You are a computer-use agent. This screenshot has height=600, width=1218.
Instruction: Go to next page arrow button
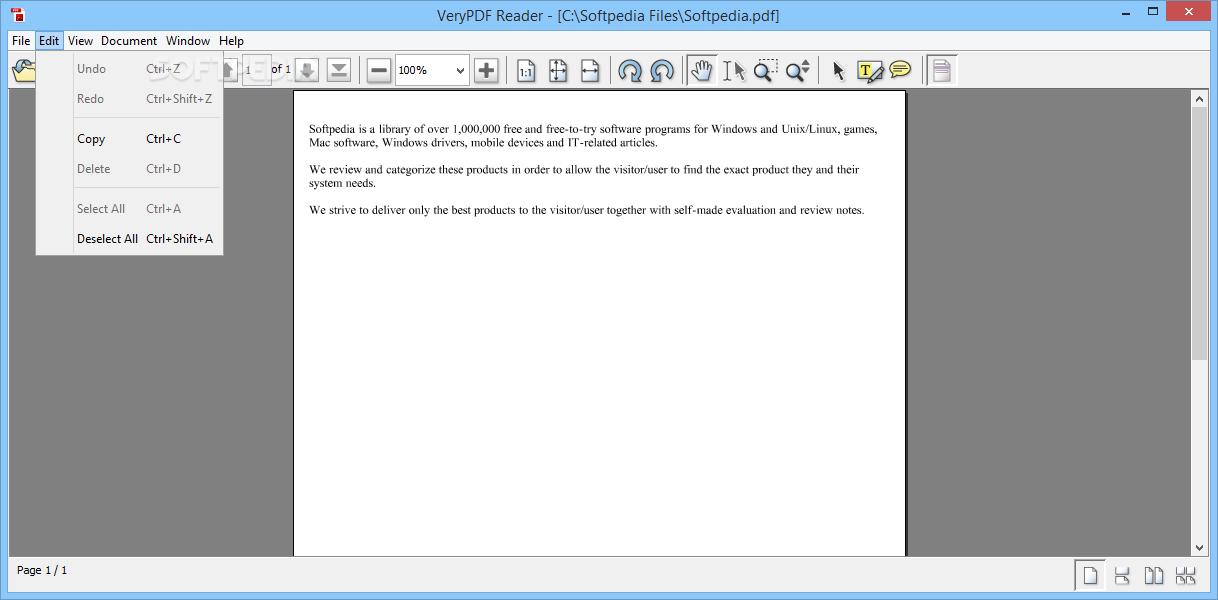pos(308,70)
